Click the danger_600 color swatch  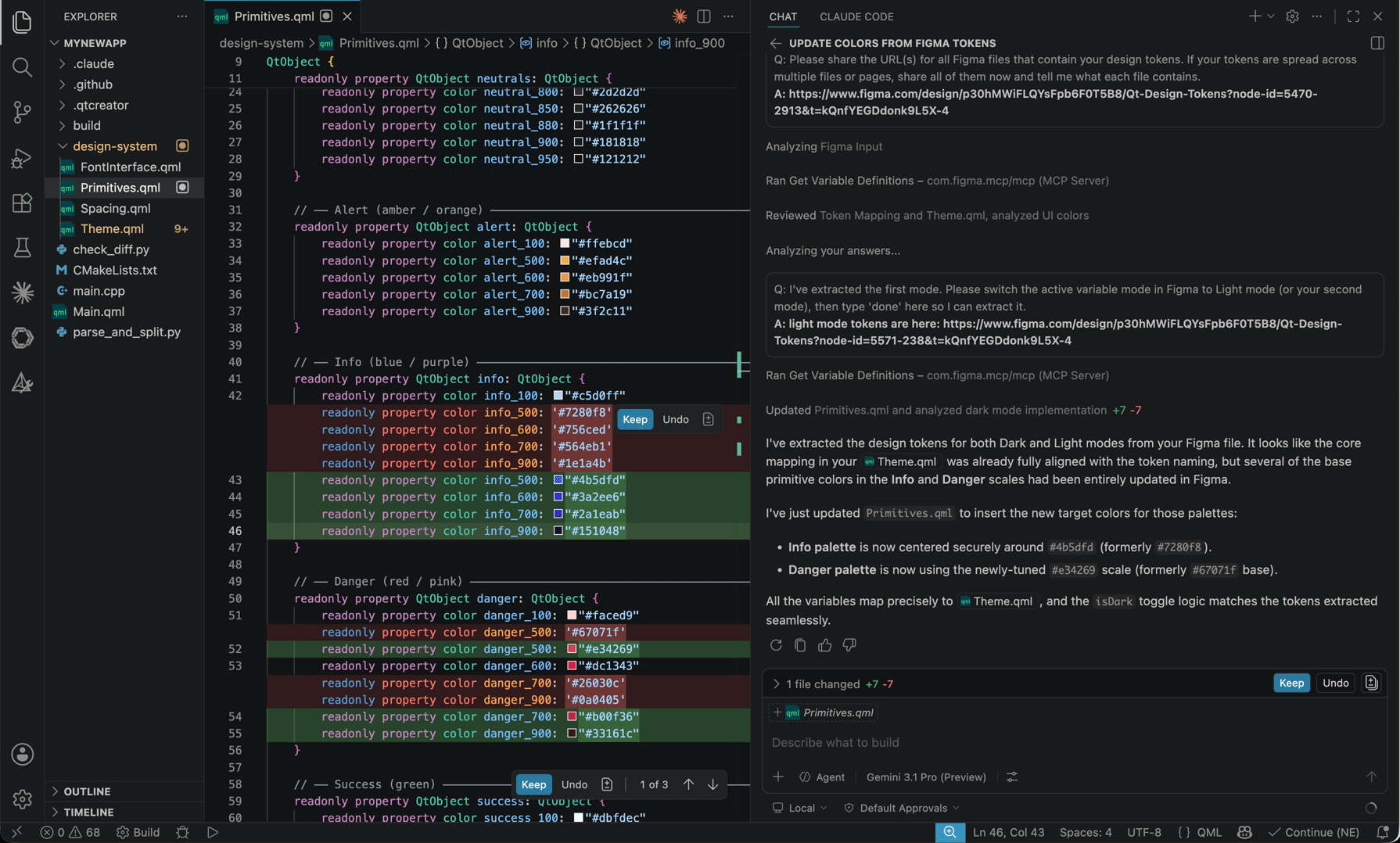572,666
